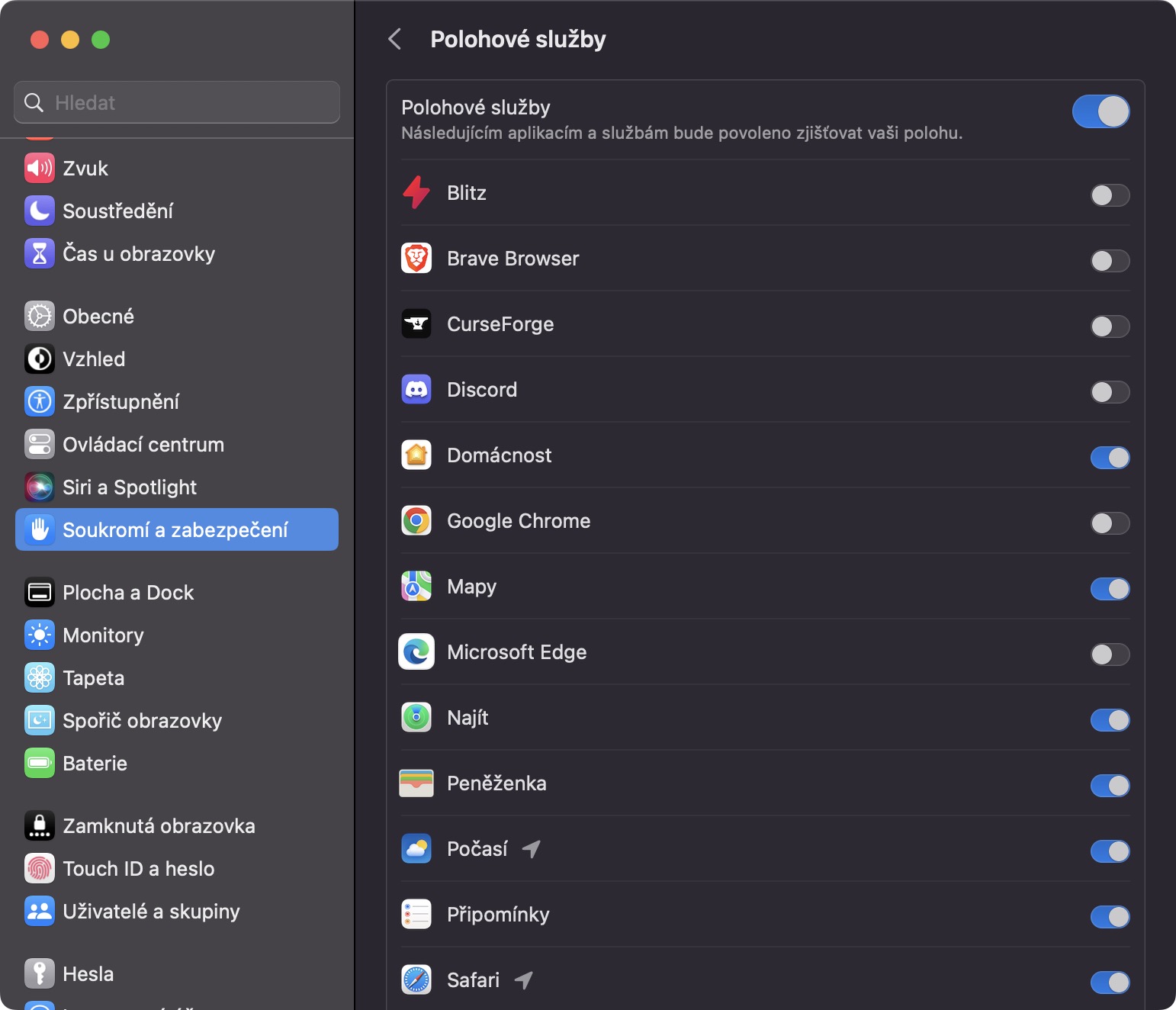Click the Touch ID fingerprint icon
This screenshot has width=1176, height=1010.
(40, 869)
